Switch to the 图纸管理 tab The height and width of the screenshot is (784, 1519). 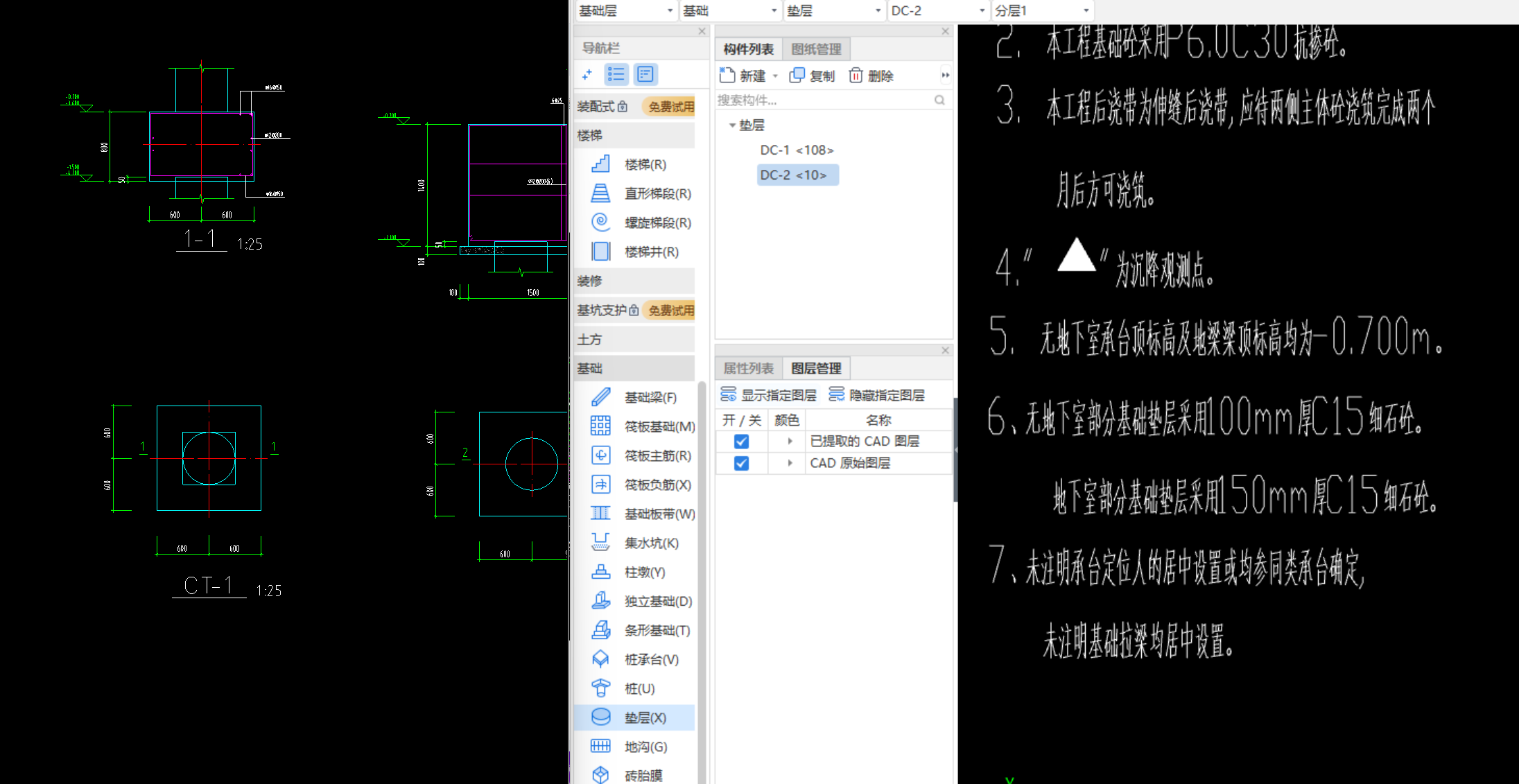click(x=816, y=49)
